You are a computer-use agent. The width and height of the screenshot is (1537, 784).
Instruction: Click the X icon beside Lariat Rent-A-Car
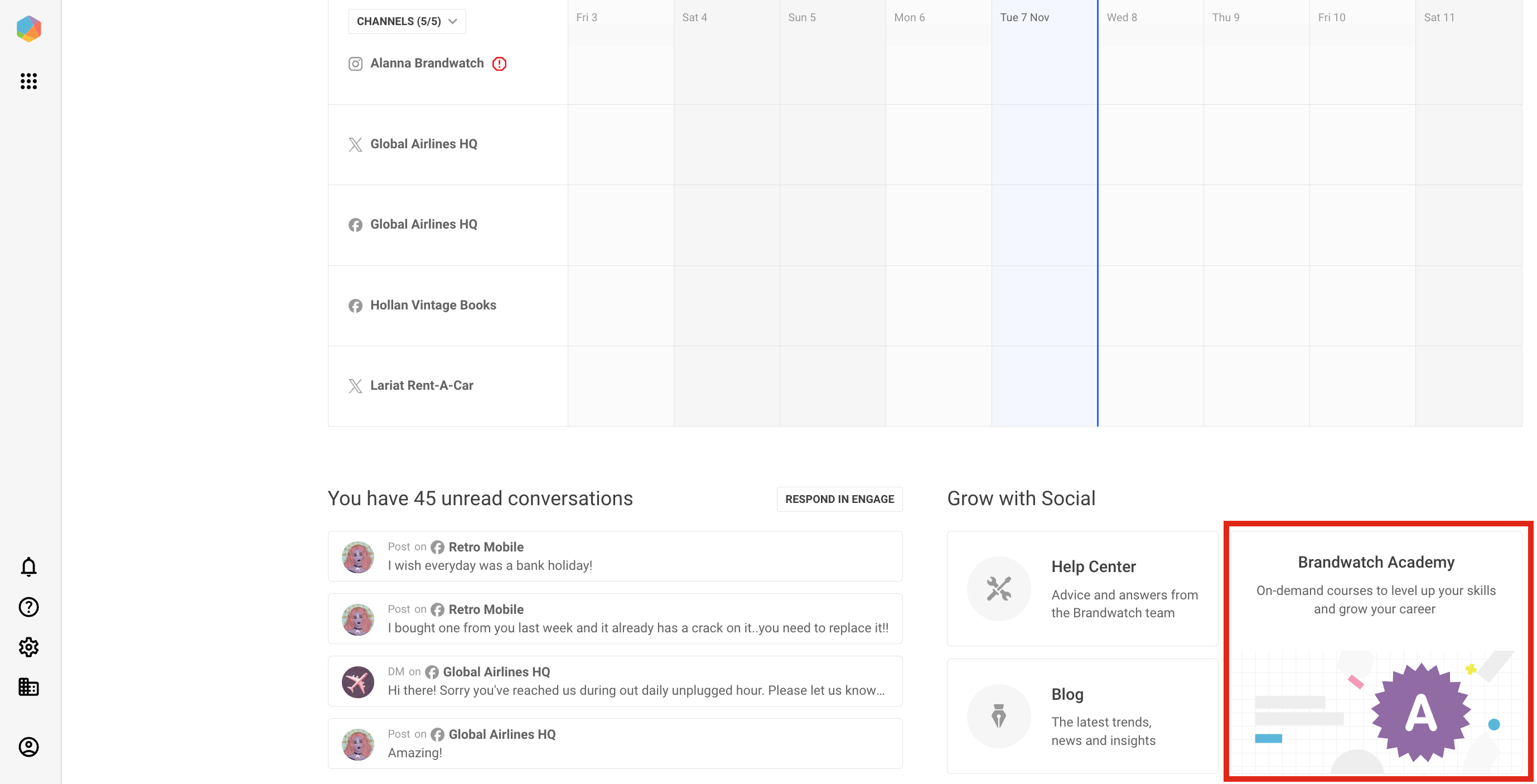[355, 386]
